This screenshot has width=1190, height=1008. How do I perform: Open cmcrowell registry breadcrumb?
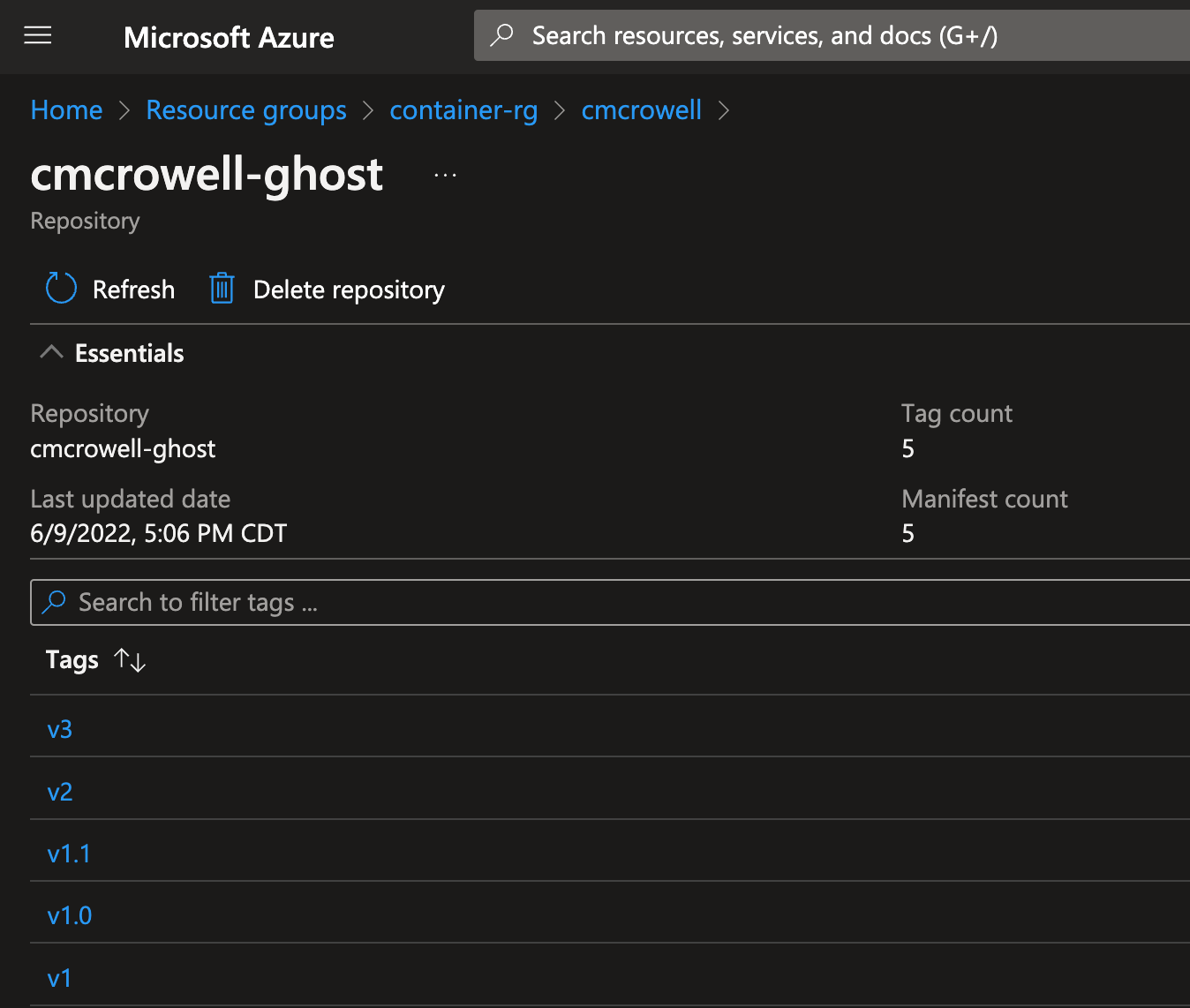(x=642, y=110)
